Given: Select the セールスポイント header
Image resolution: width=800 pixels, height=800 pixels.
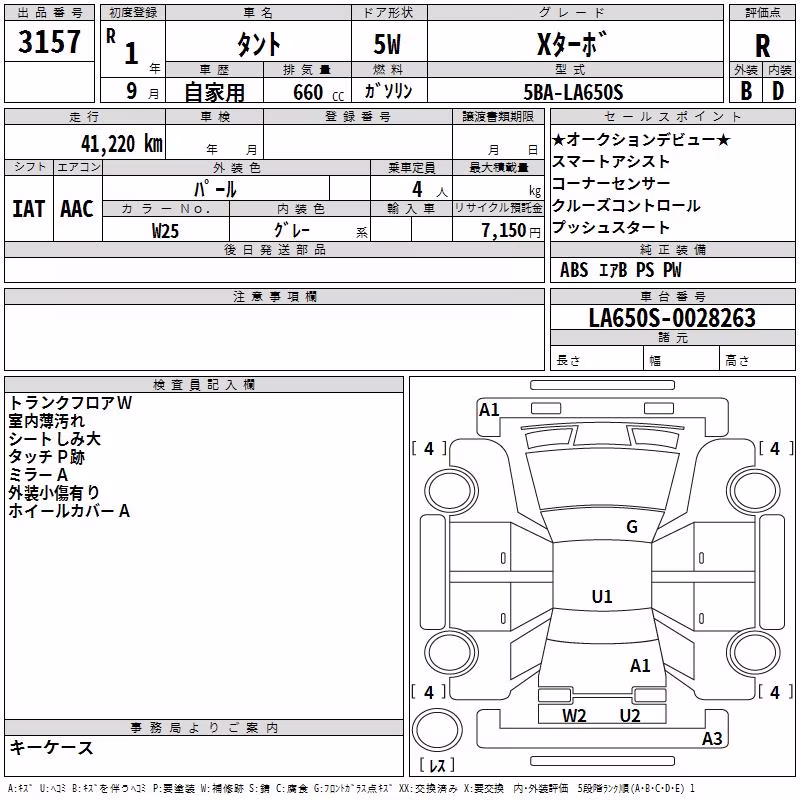Looking at the screenshot, I should click(x=672, y=117).
